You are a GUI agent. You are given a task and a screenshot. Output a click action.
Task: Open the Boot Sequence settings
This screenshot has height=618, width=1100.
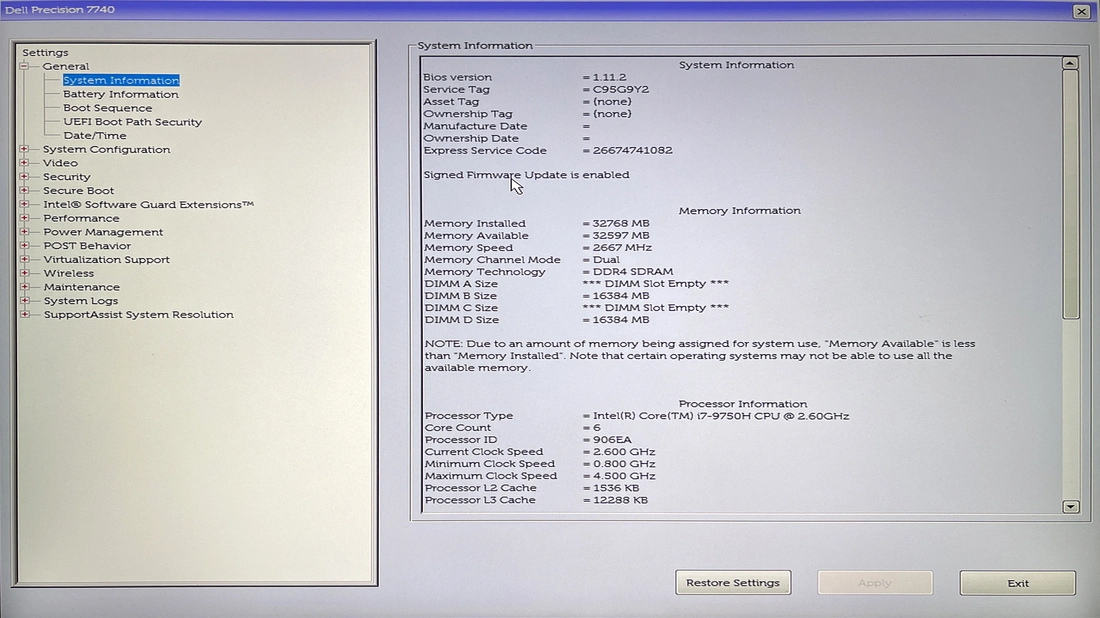click(107, 108)
